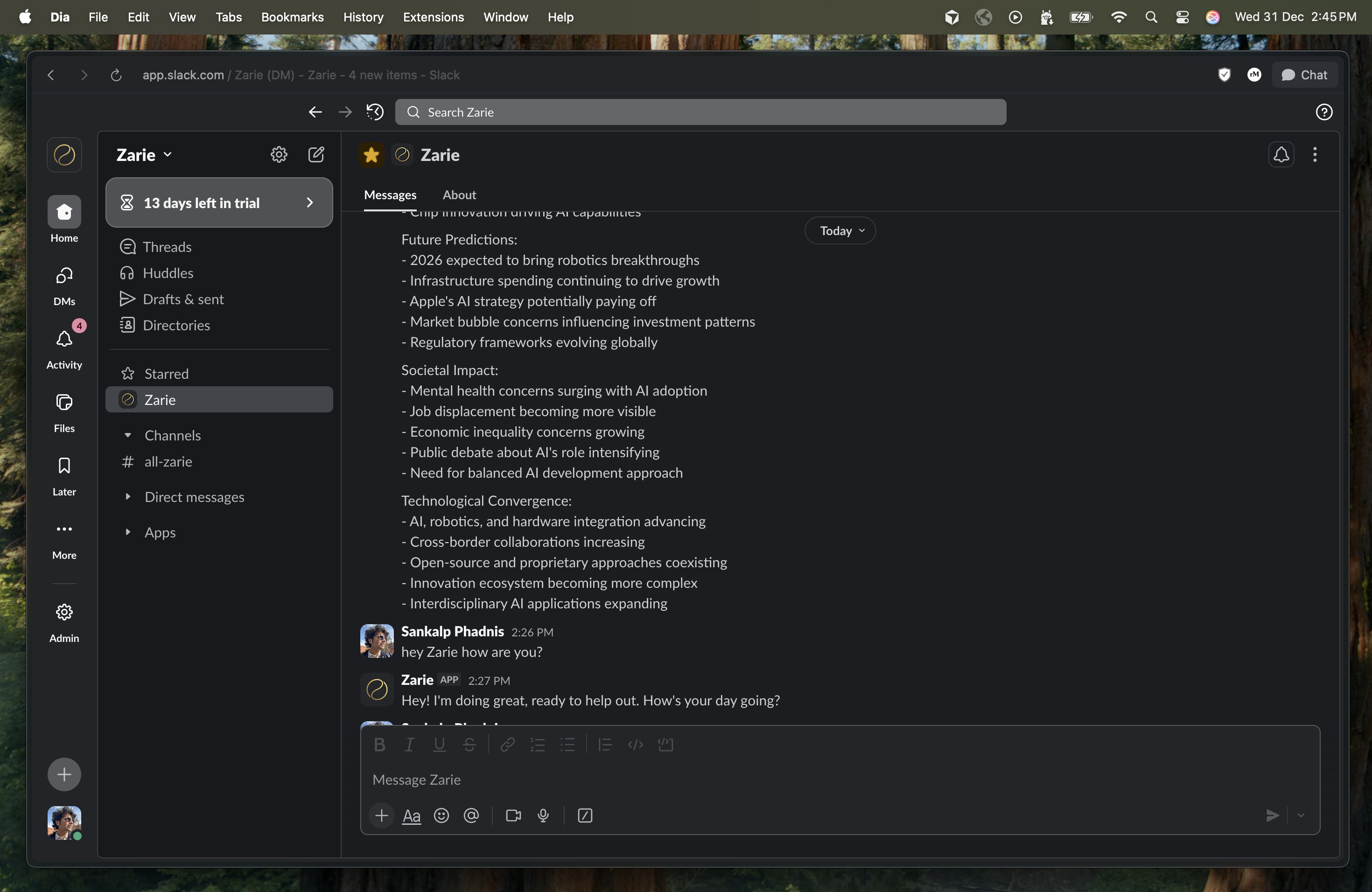The width and height of the screenshot is (1372, 892).
Task: Open the History menu in the menu bar
Action: pyautogui.click(x=363, y=17)
